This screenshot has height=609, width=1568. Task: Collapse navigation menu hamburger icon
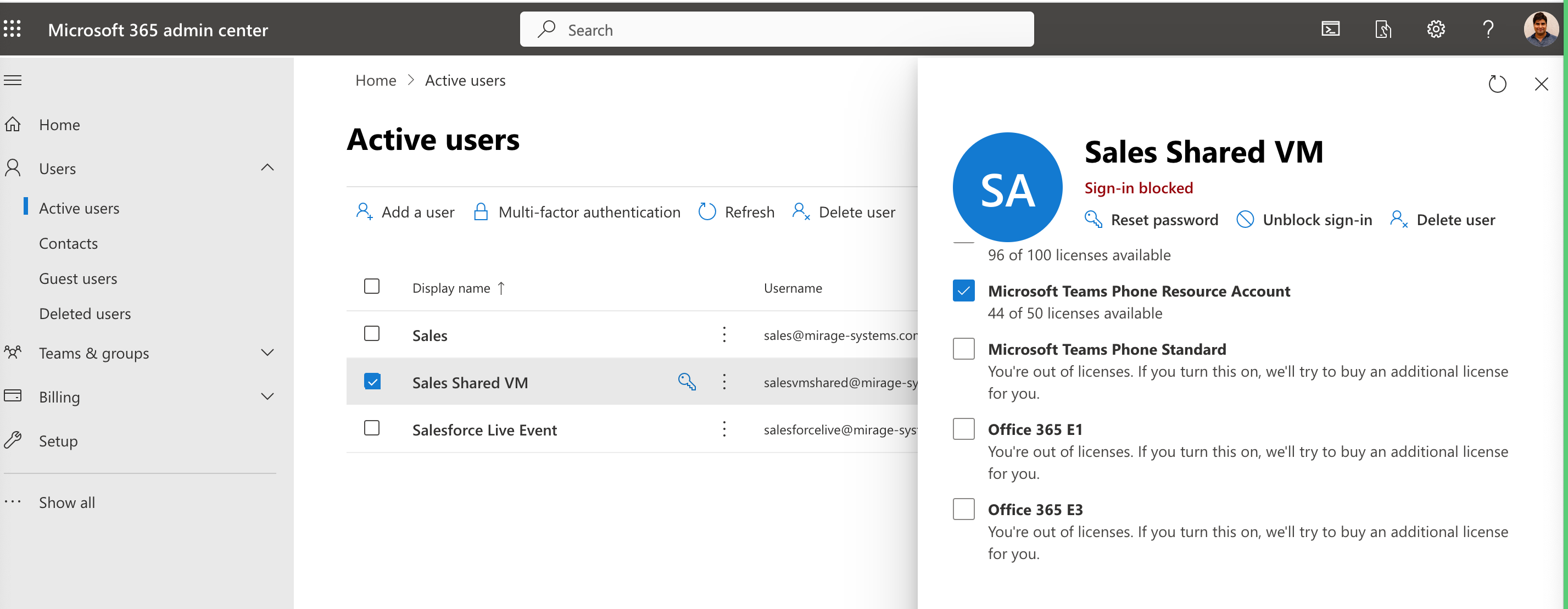pos(13,80)
